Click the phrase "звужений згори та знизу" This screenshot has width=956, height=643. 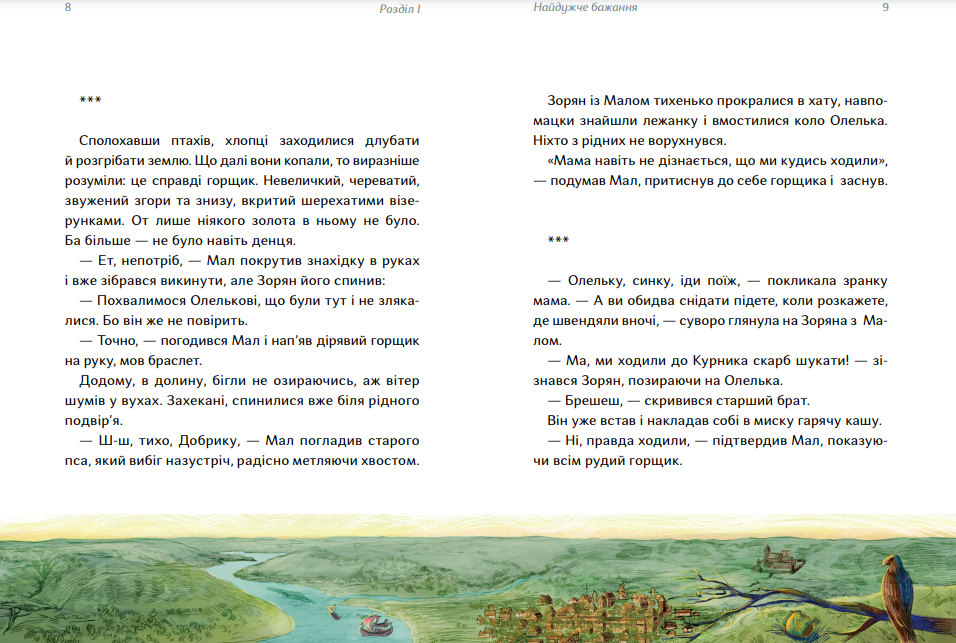149,201
